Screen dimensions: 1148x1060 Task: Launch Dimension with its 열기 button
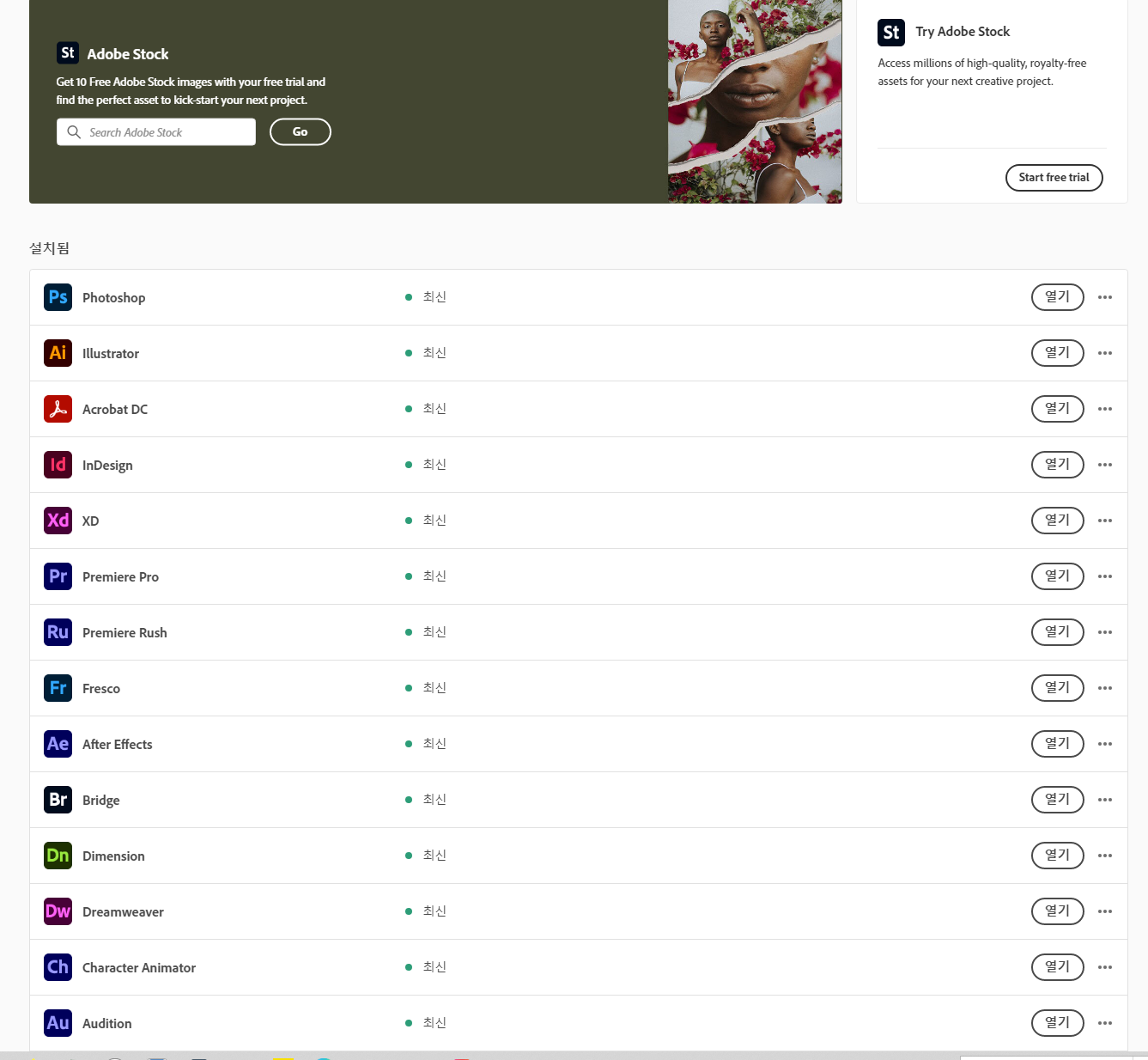(1058, 856)
